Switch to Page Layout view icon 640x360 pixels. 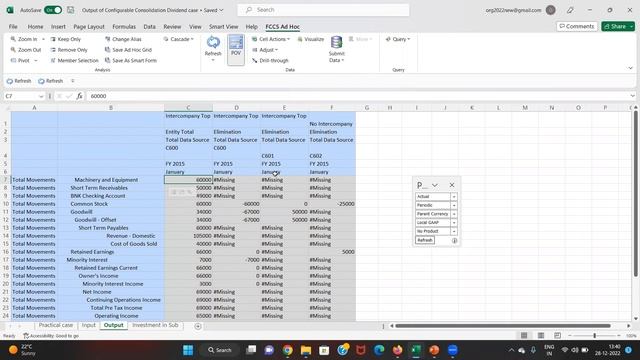541,336
